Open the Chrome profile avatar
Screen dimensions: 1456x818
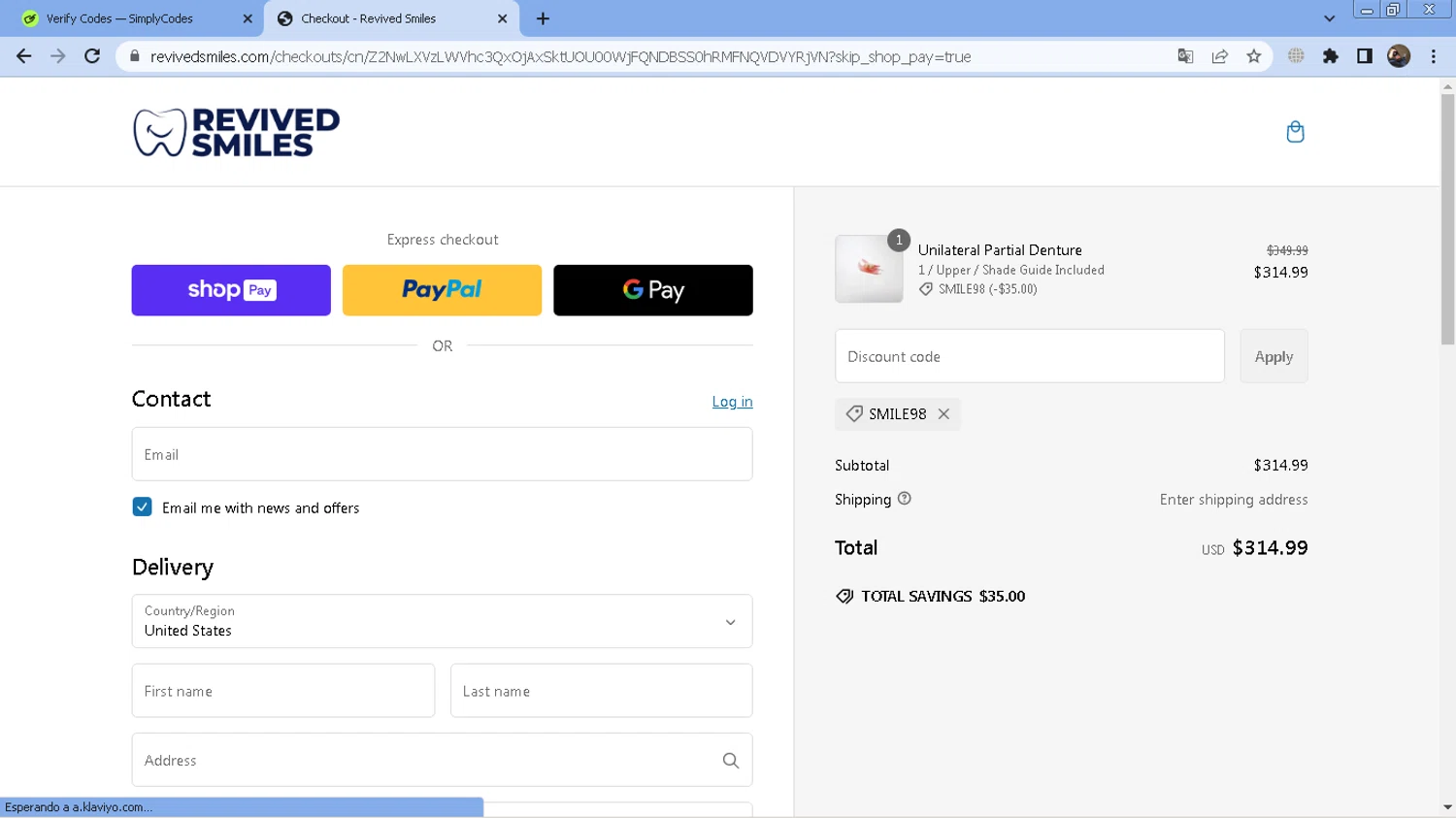[x=1399, y=56]
